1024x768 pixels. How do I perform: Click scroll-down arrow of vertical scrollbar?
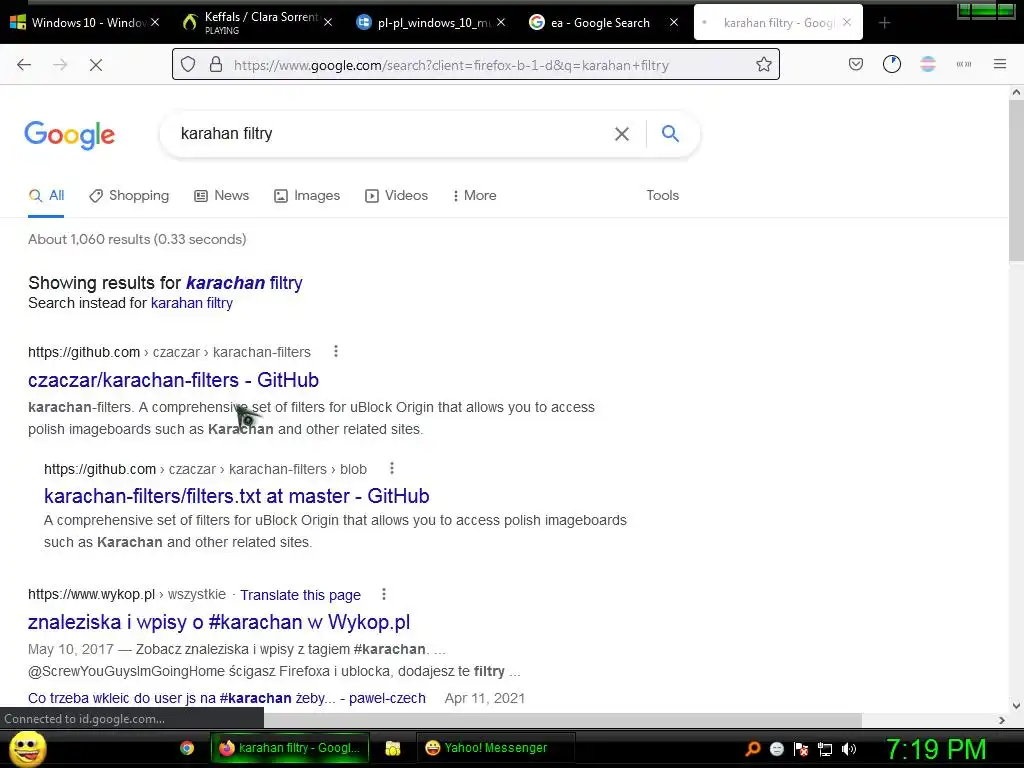1016,705
